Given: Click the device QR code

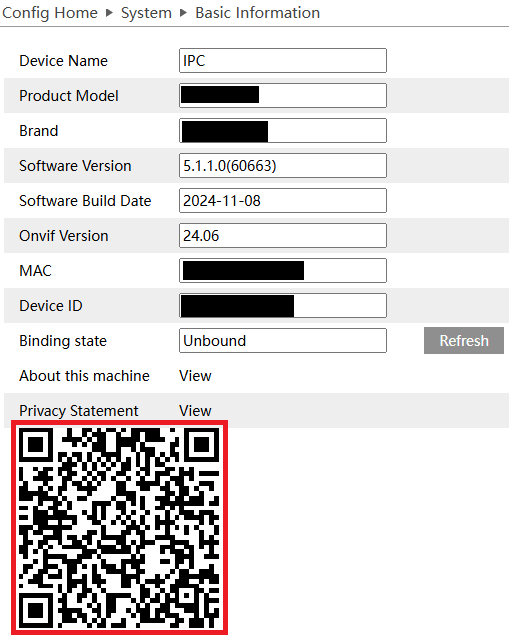Looking at the screenshot, I should tap(119, 527).
